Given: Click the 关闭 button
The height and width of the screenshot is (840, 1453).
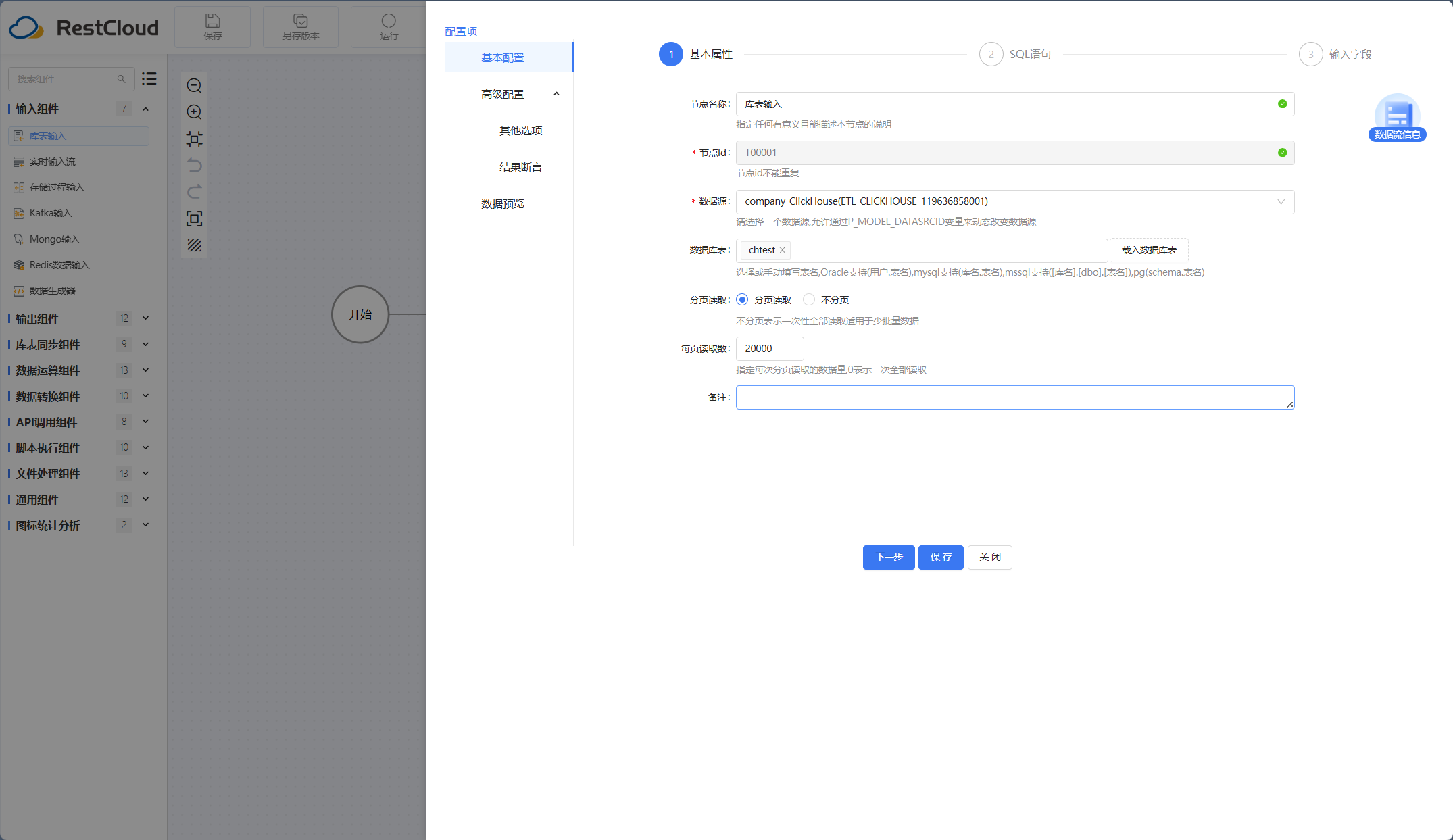Looking at the screenshot, I should click(x=989, y=558).
